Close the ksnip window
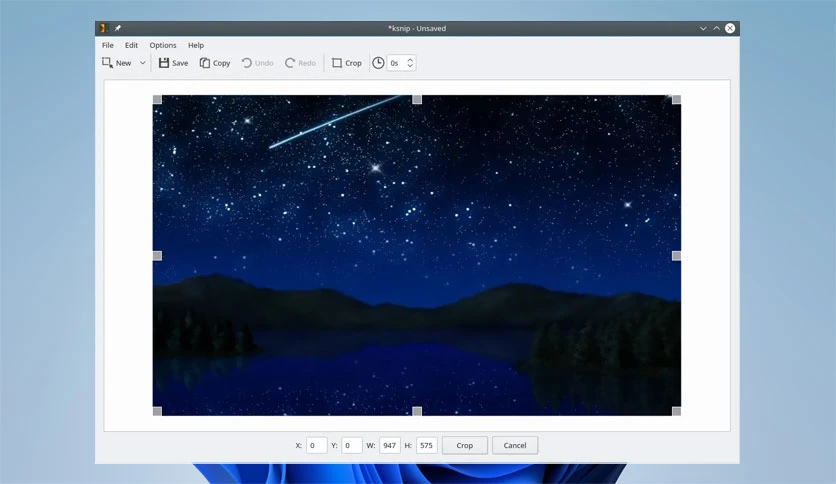The image size is (836, 484). pos(730,28)
